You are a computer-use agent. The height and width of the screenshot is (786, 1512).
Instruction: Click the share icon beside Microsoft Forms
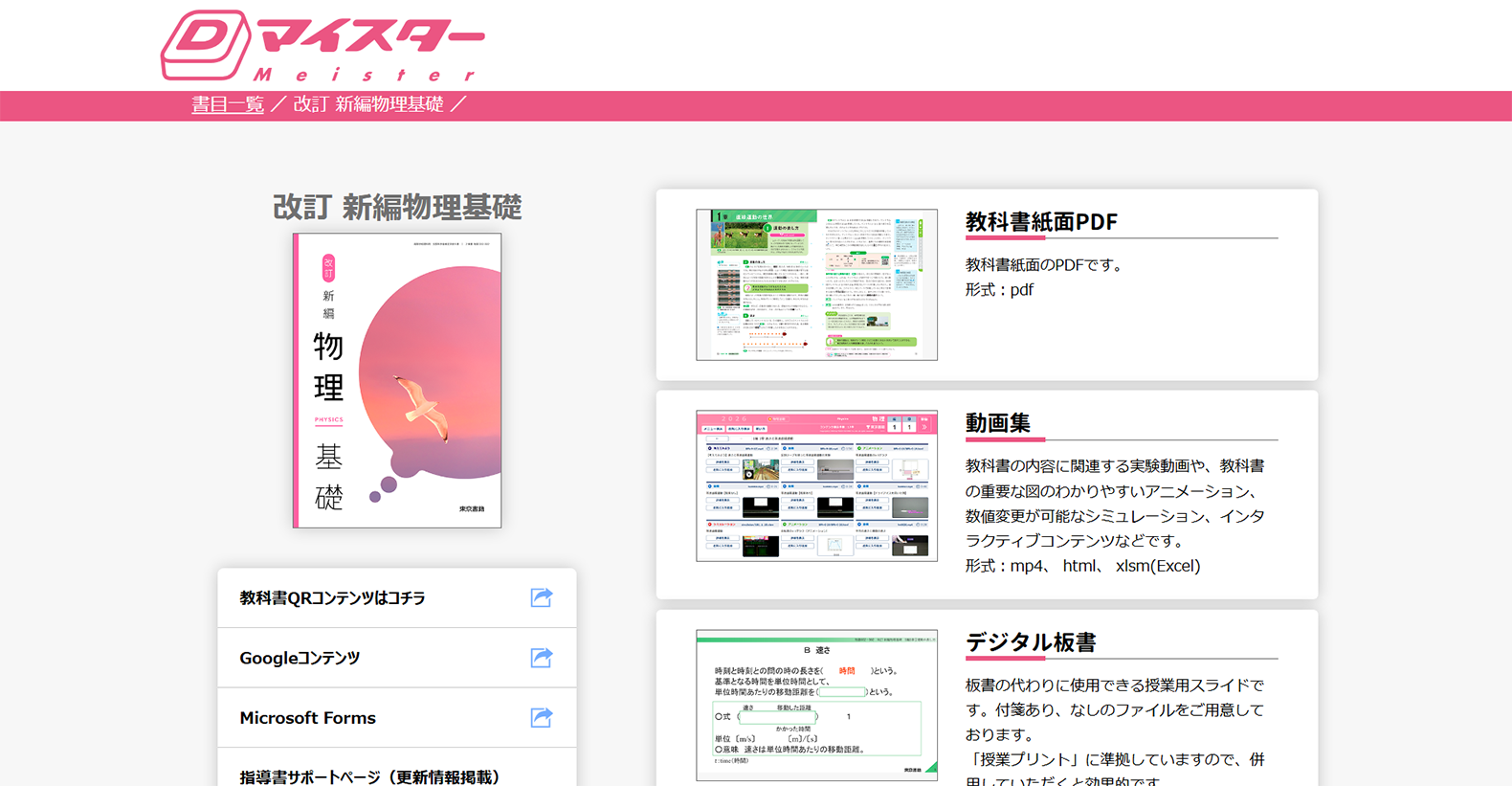click(542, 717)
